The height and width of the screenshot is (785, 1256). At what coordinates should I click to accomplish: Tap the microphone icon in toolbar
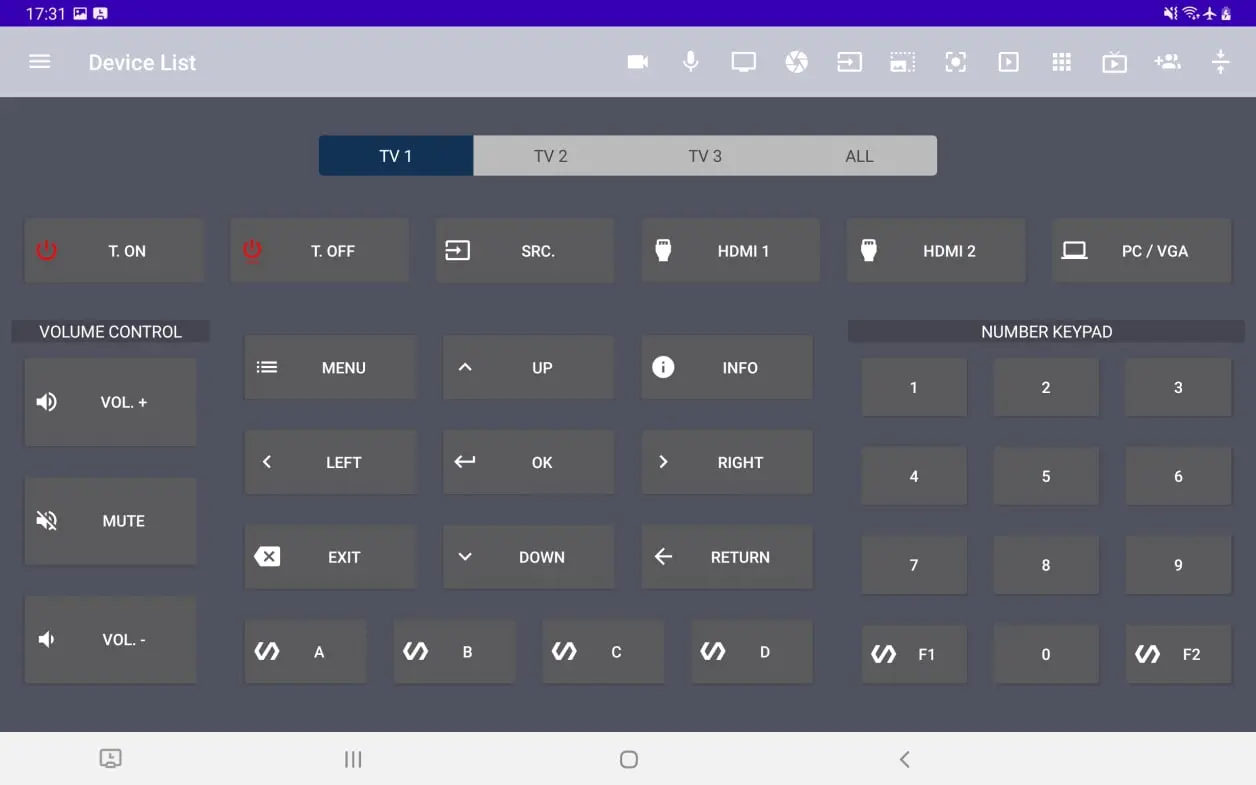(x=690, y=62)
